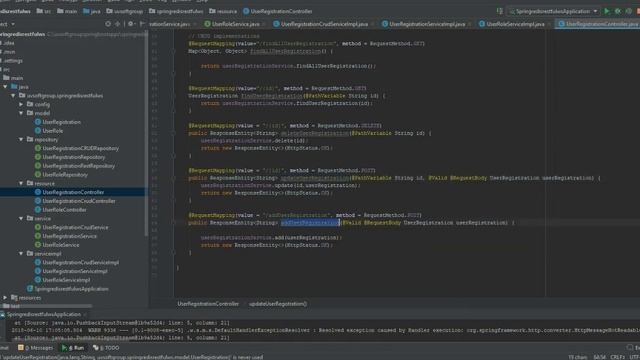Select UserRegistrationController in project tree
This screenshot has width=640, height=360.
point(73,192)
